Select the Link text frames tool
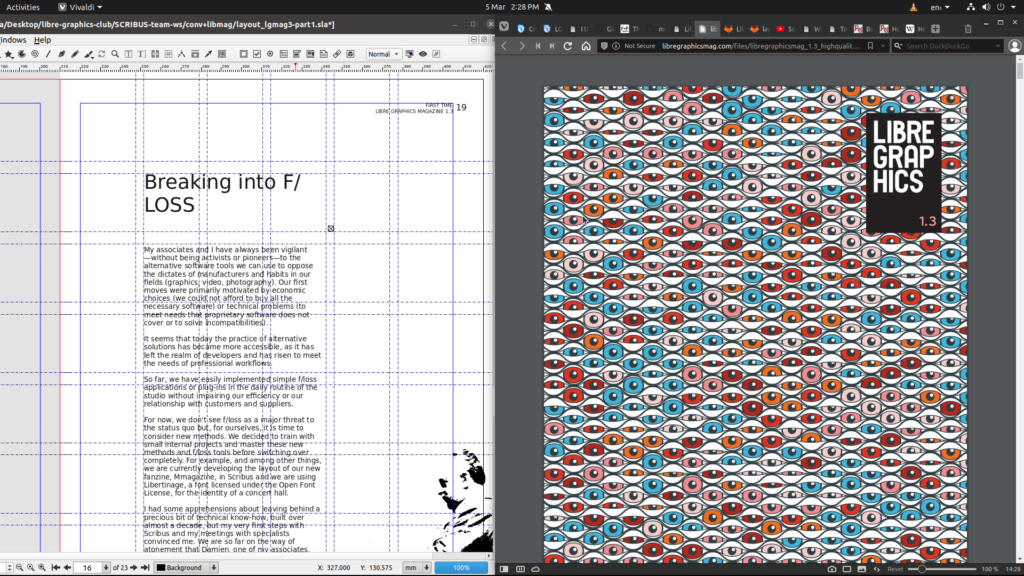The image size is (1024, 576). pyautogui.click(x=155, y=54)
